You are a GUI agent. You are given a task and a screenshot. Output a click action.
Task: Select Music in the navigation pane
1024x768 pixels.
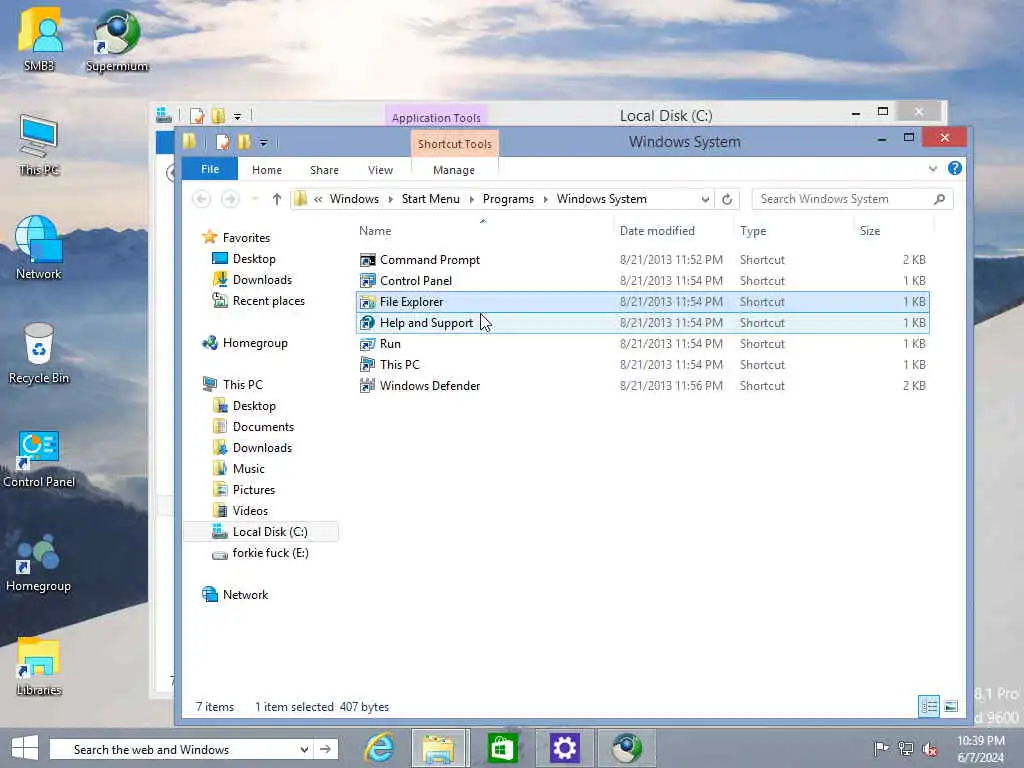[x=239, y=469]
